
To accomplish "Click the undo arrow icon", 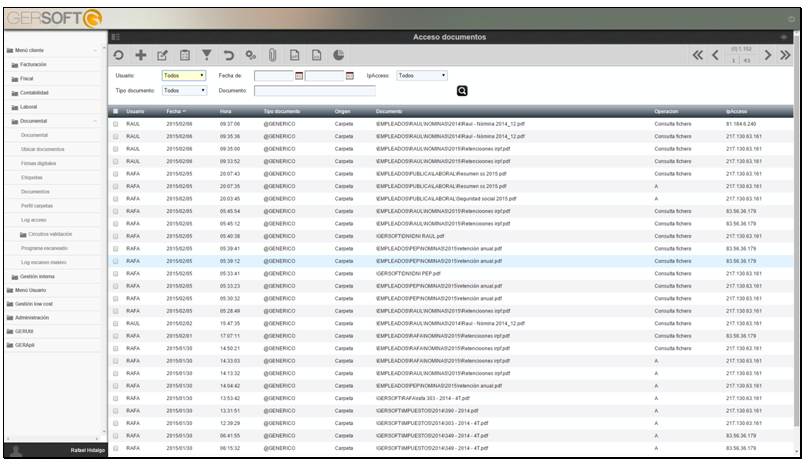I will pyautogui.click(x=228, y=55).
